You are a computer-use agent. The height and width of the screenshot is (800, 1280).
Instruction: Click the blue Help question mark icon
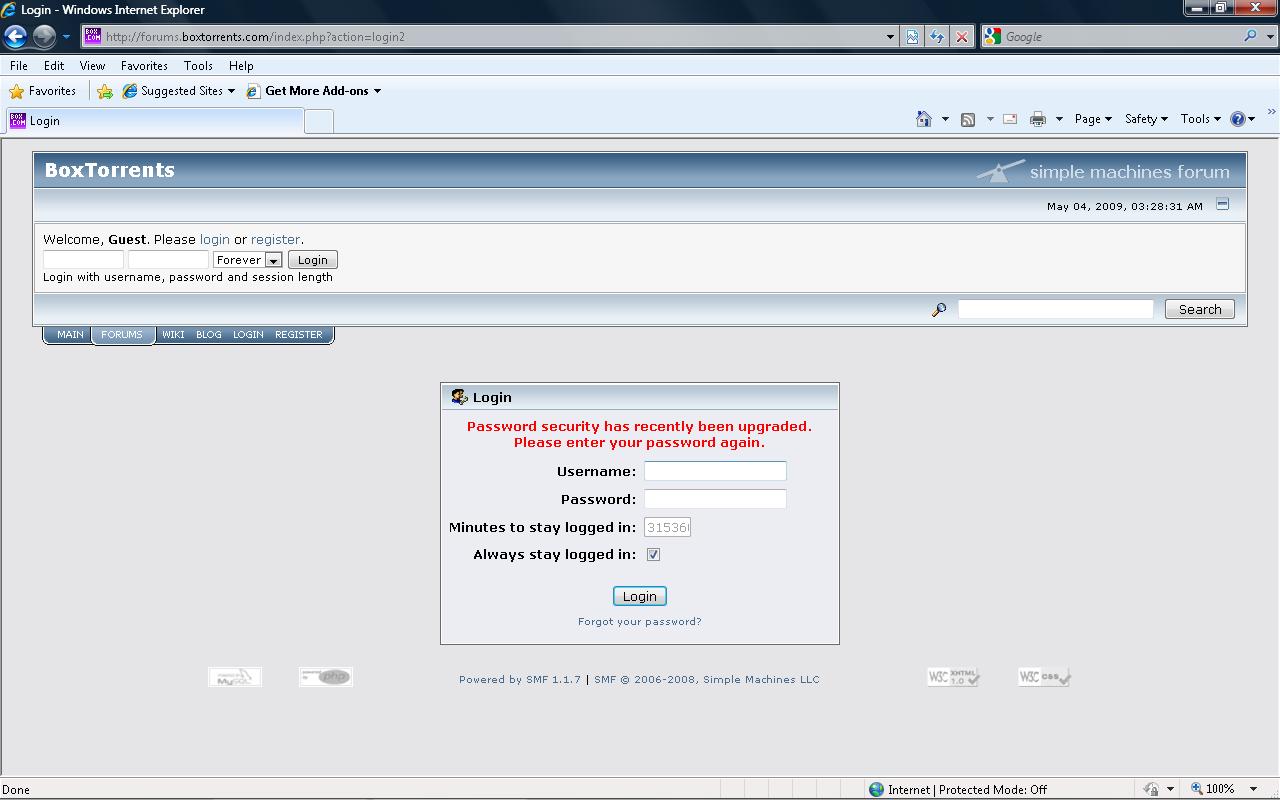click(x=1238, y=119)
